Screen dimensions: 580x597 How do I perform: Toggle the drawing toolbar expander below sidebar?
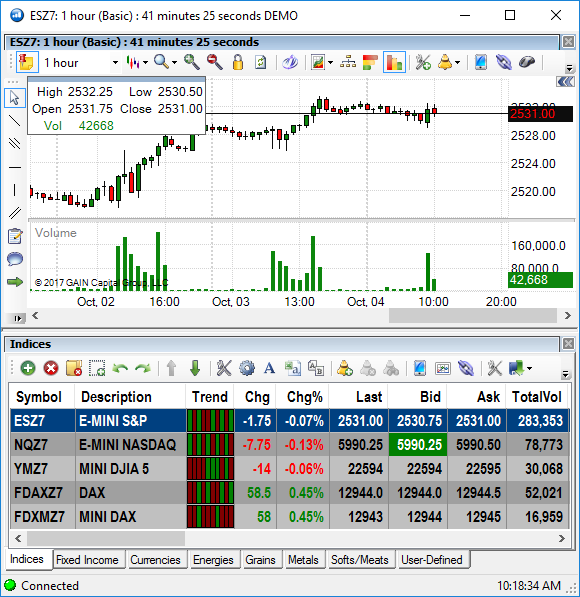point(17,318)
